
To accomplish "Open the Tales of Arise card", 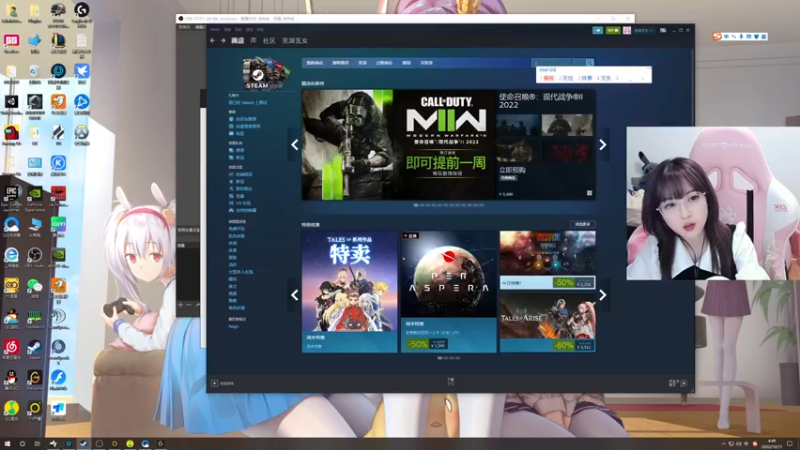I will pyautogui.click(x=547, y=322).
